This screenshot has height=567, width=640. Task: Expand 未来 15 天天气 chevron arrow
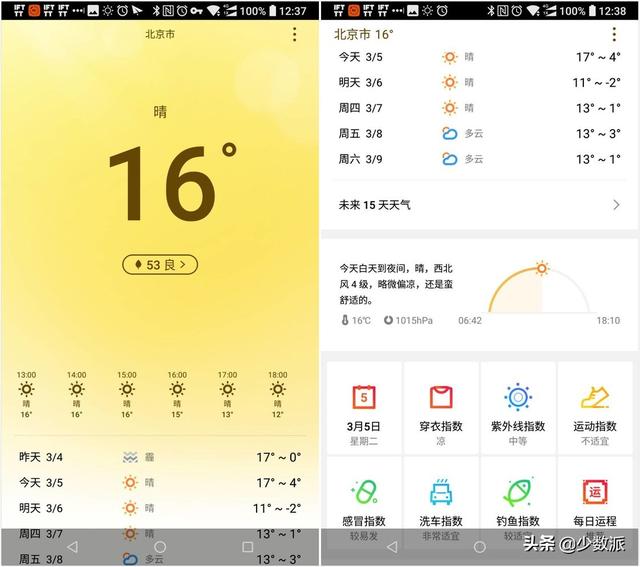pyautogui.click(x=616, y=205)
